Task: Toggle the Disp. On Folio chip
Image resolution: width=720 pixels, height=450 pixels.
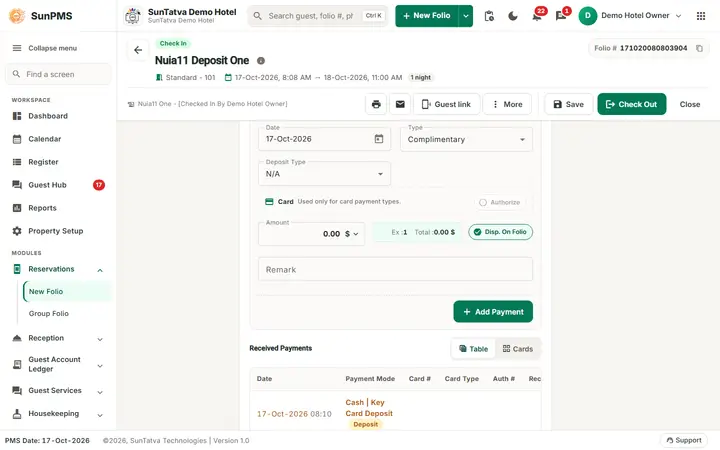Action: 501,232
